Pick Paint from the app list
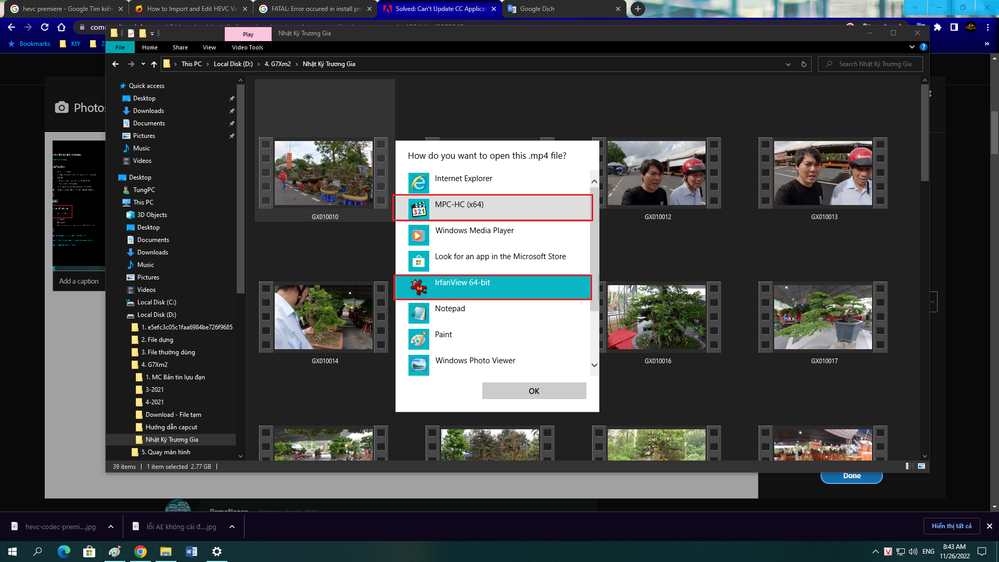Viewport: 999px width, 562px height. pos(492,338)
